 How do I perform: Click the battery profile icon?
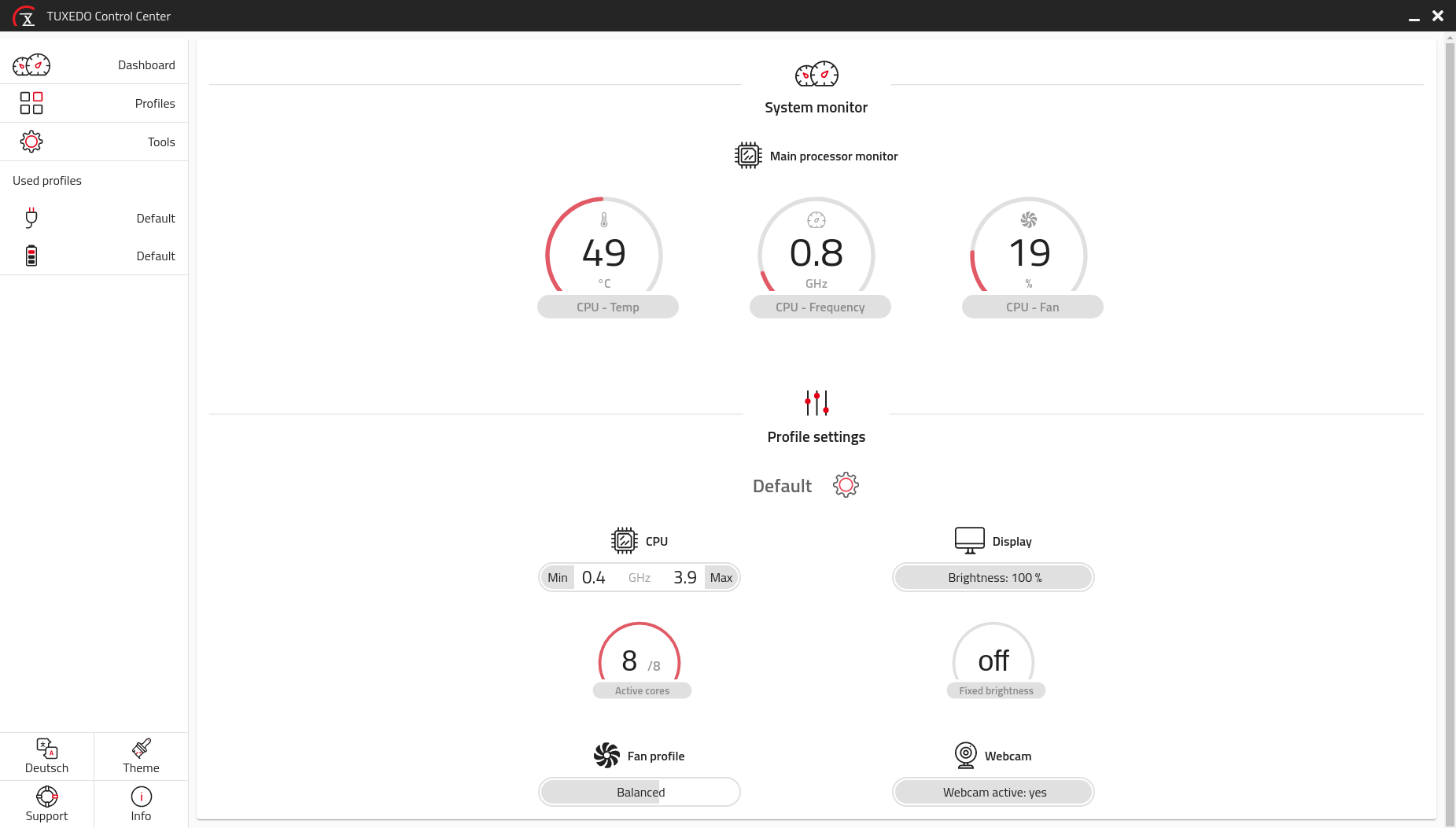click(31, 256)
